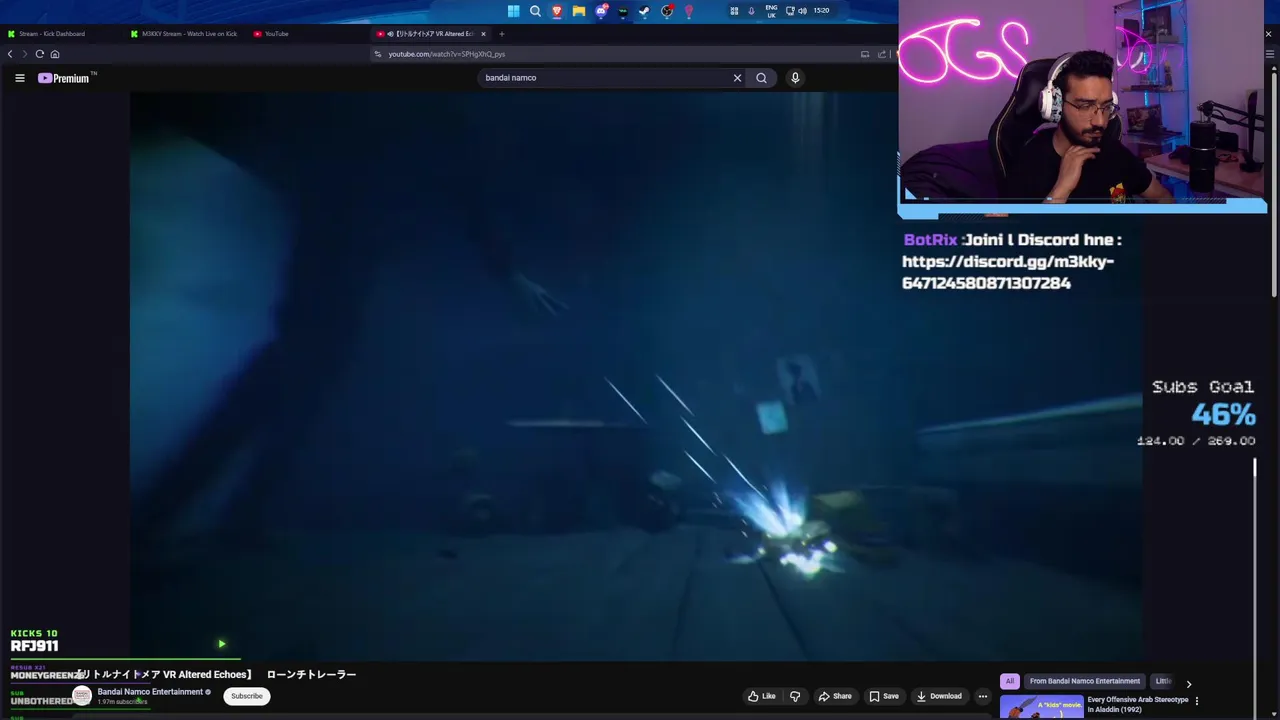
Task: Open the system volume control
Action: click(802, 11)
